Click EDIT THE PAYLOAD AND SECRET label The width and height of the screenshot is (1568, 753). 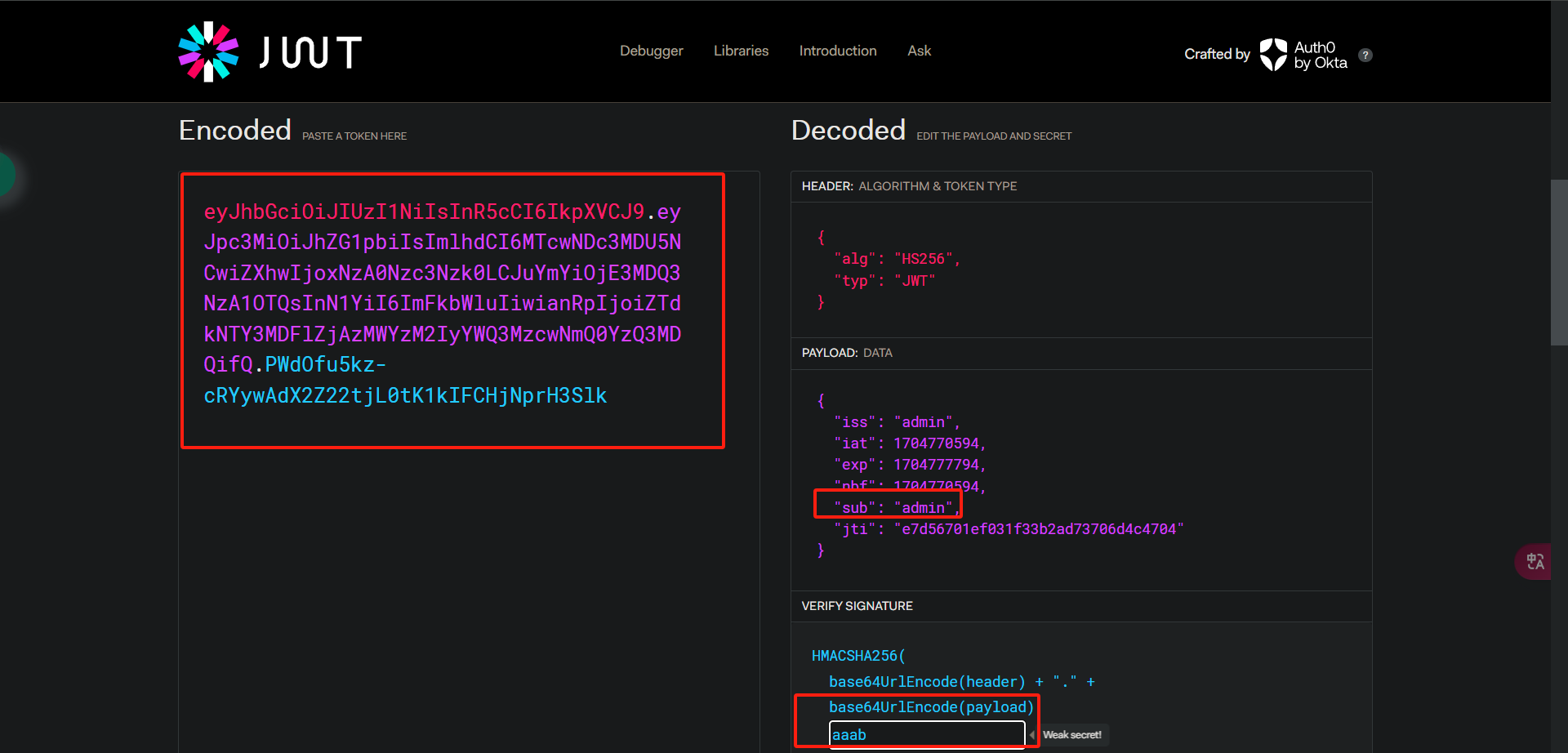(994, 136)
